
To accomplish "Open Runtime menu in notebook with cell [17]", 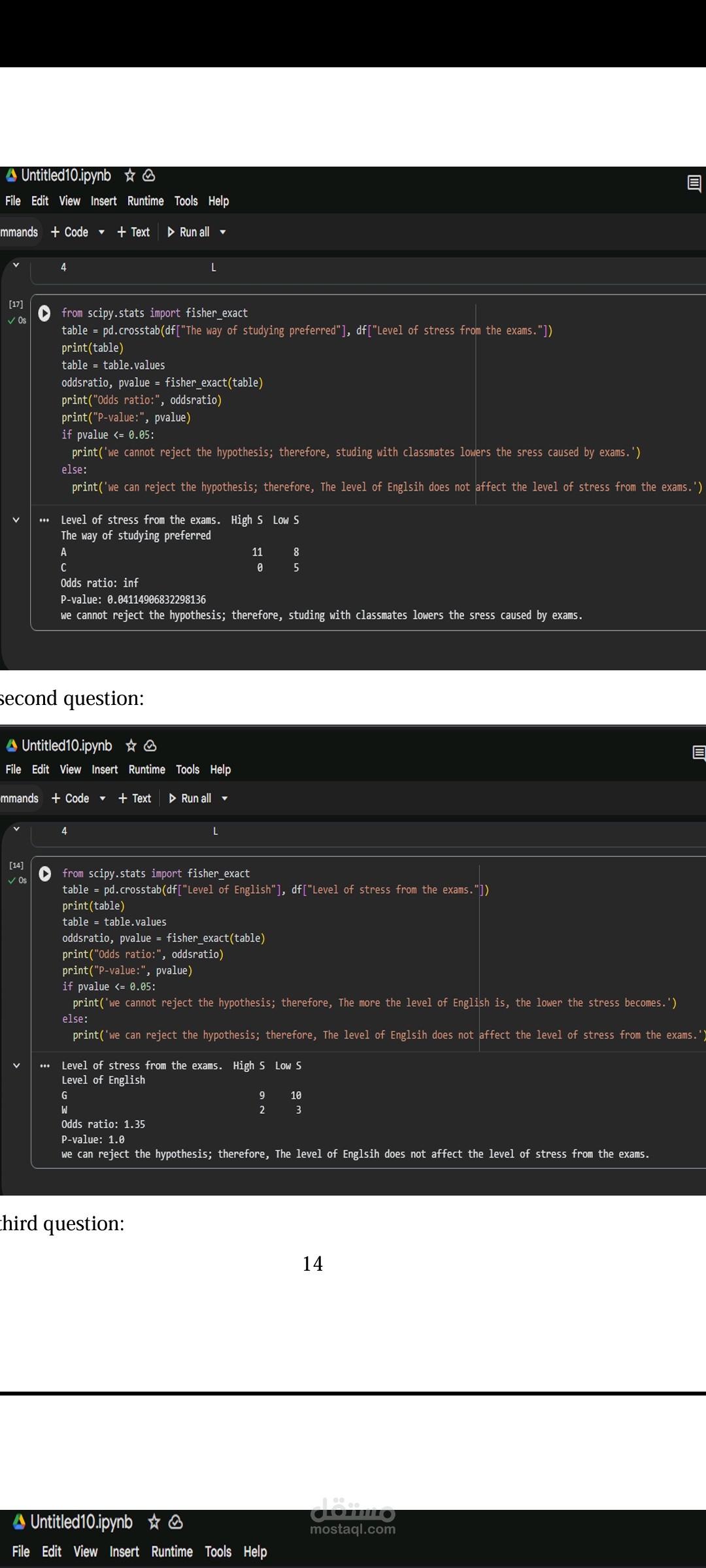I will [145, 201].
